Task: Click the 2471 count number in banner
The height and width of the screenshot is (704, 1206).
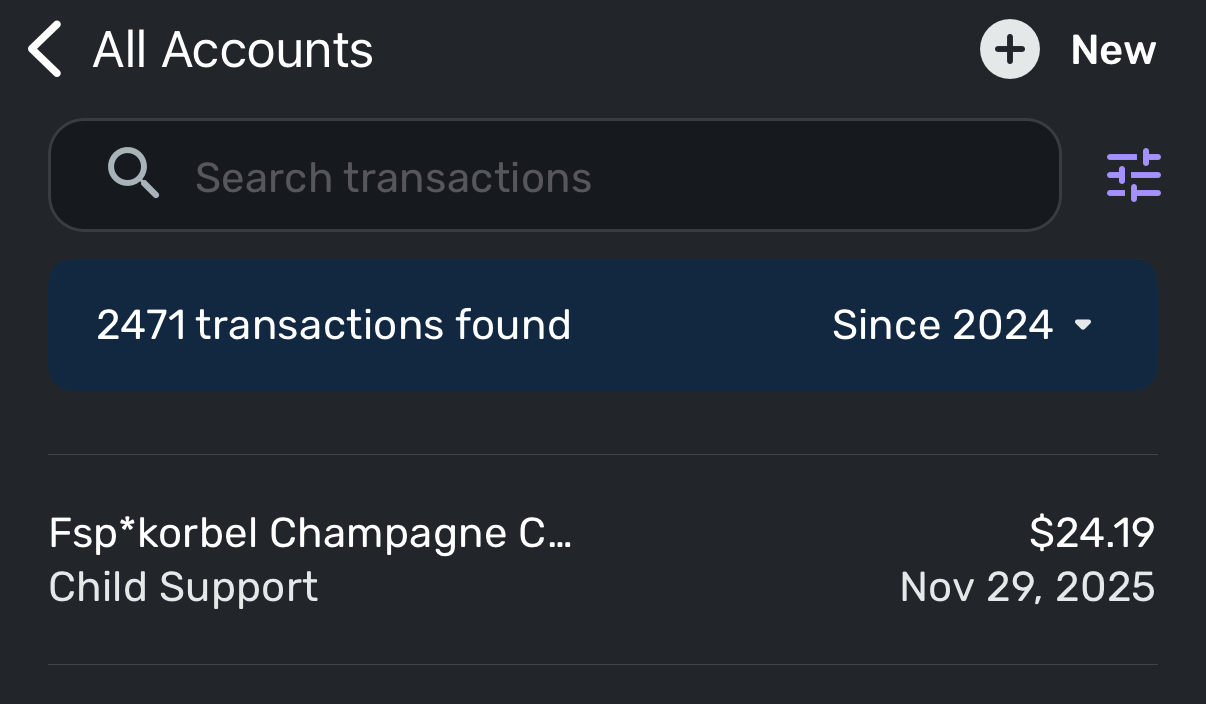Action: pos(141,325)
